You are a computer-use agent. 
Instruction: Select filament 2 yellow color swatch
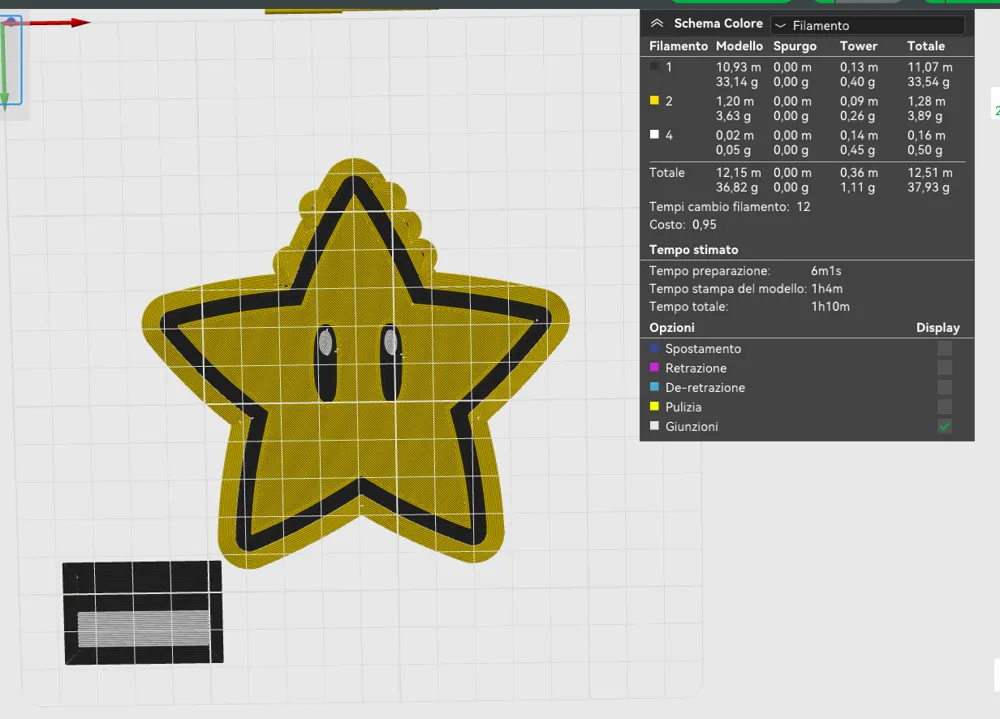pos(654,101)
